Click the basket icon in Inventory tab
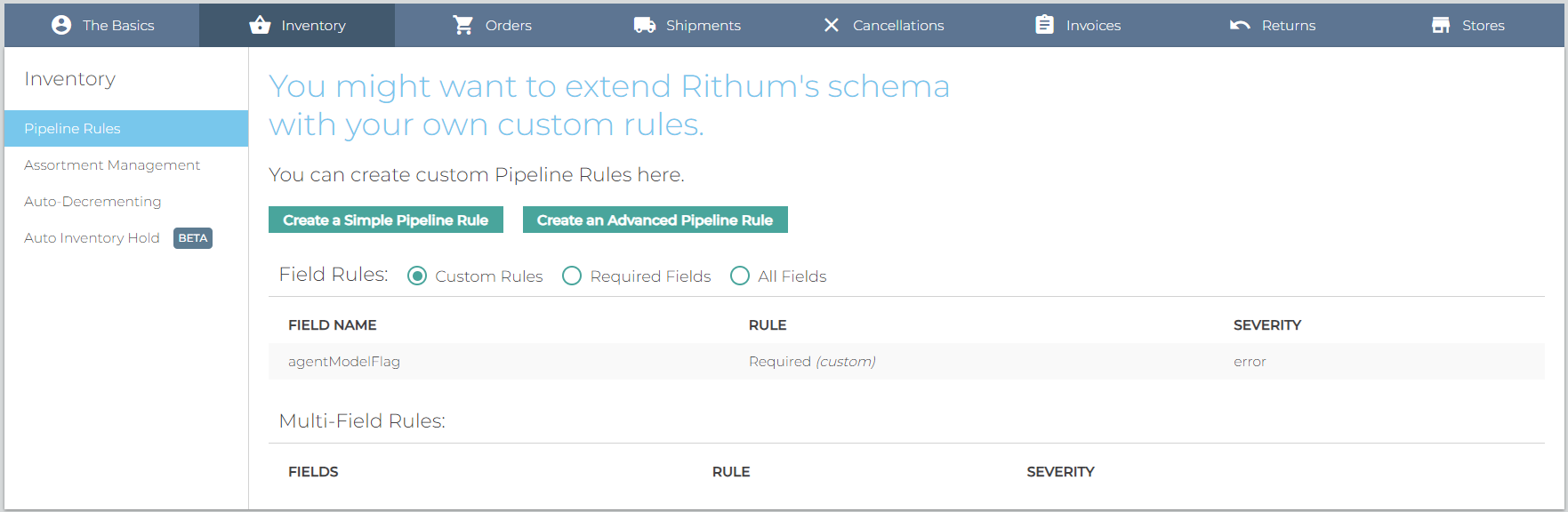Image resolution: width=1568 pixels, height=512 pixels. [x=260, y=25]
